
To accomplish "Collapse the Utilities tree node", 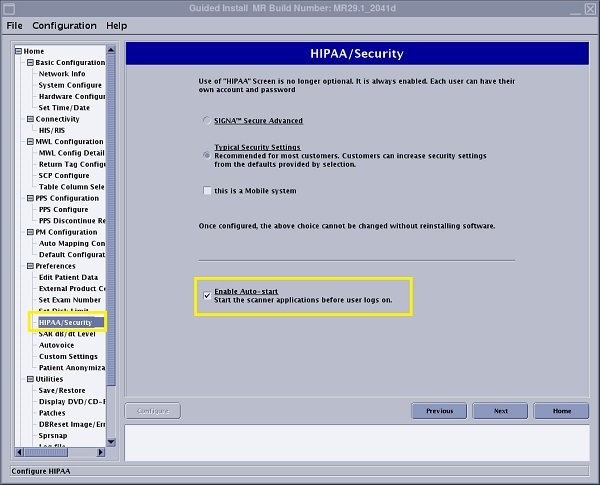I will click(x=31, y=379).
